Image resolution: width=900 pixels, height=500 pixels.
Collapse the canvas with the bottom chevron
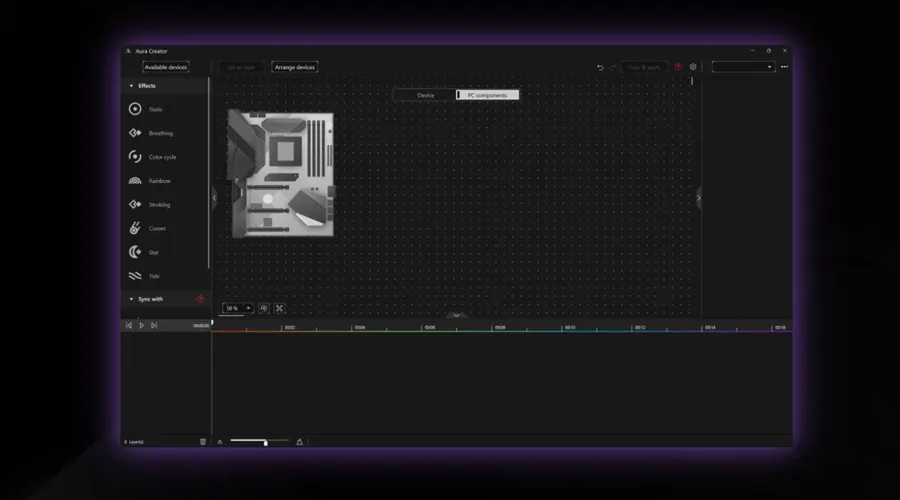click(x=456, y=315)
